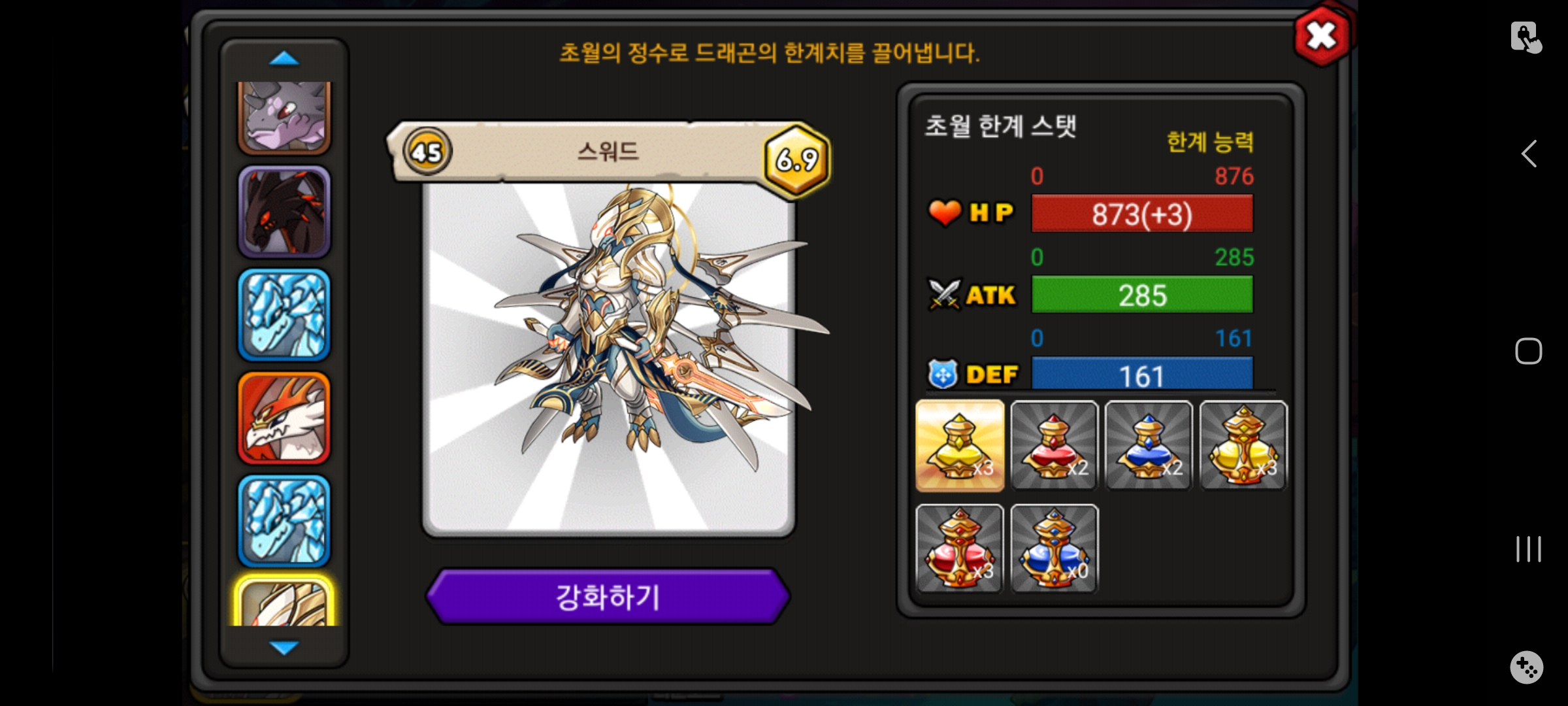This screenshot has height=706, width=1568.
Task: Choose the first ice crystal dragon portrait
Action: click(284, 315)
